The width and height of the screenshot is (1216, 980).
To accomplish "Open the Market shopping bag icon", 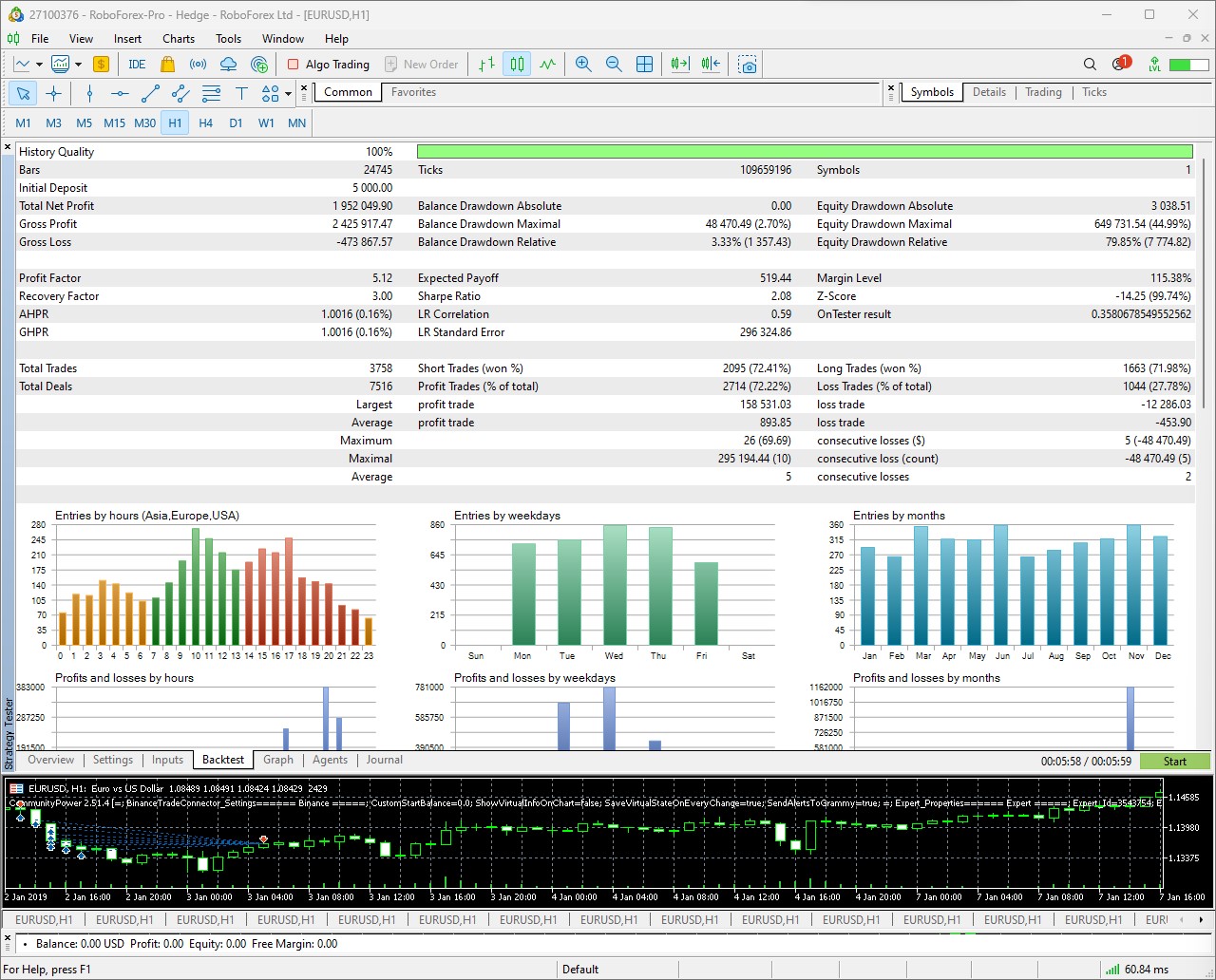I will (x=168, y=65).
